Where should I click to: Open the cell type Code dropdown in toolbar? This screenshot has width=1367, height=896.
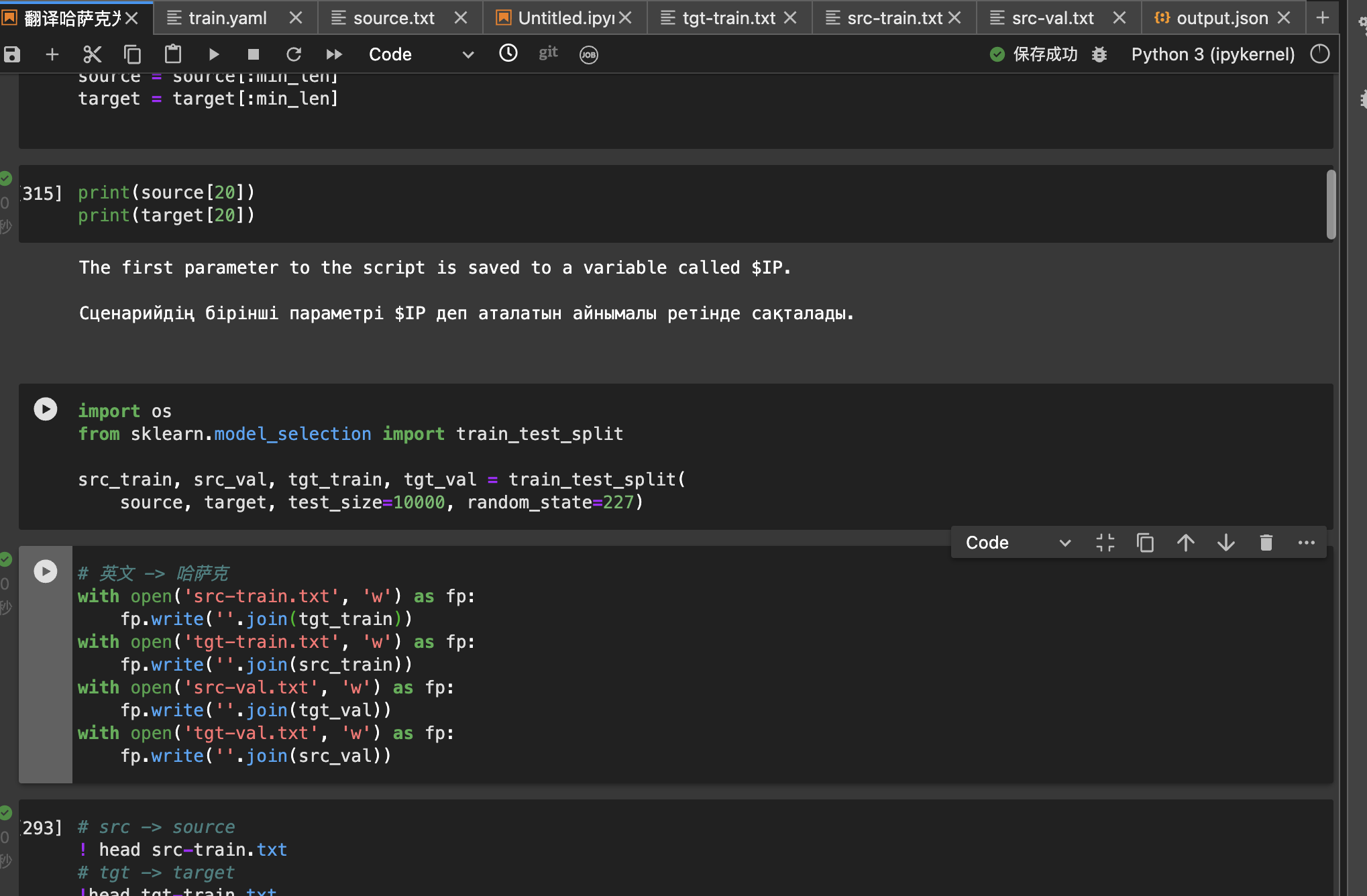[421, 54]
